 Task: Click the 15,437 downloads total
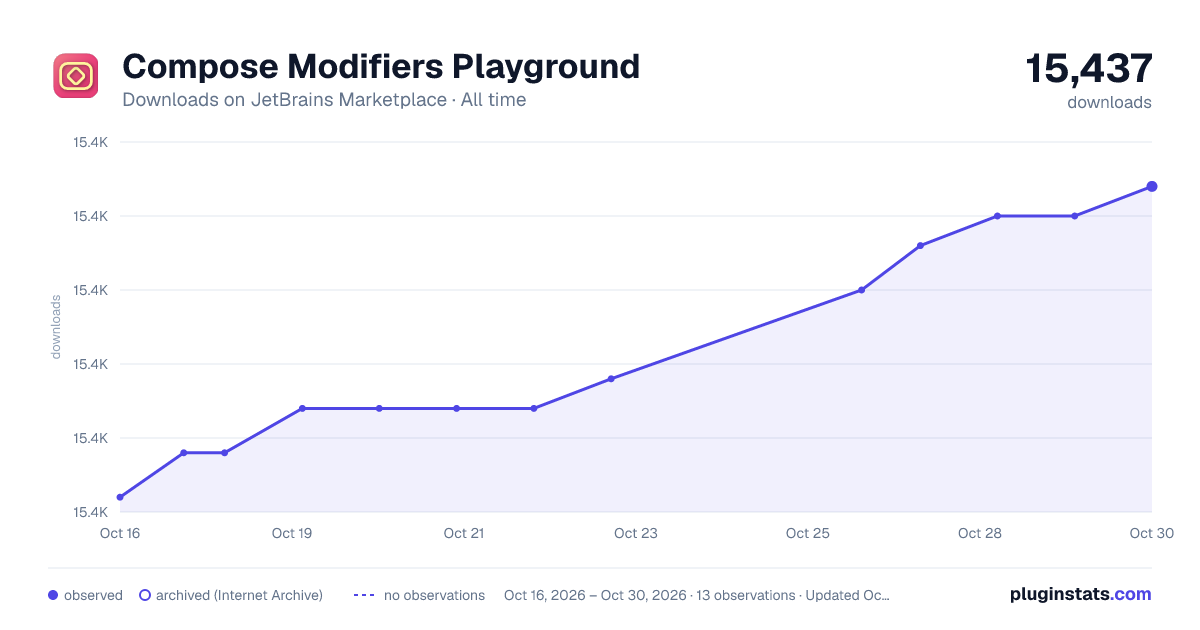tap(1089, 68)
